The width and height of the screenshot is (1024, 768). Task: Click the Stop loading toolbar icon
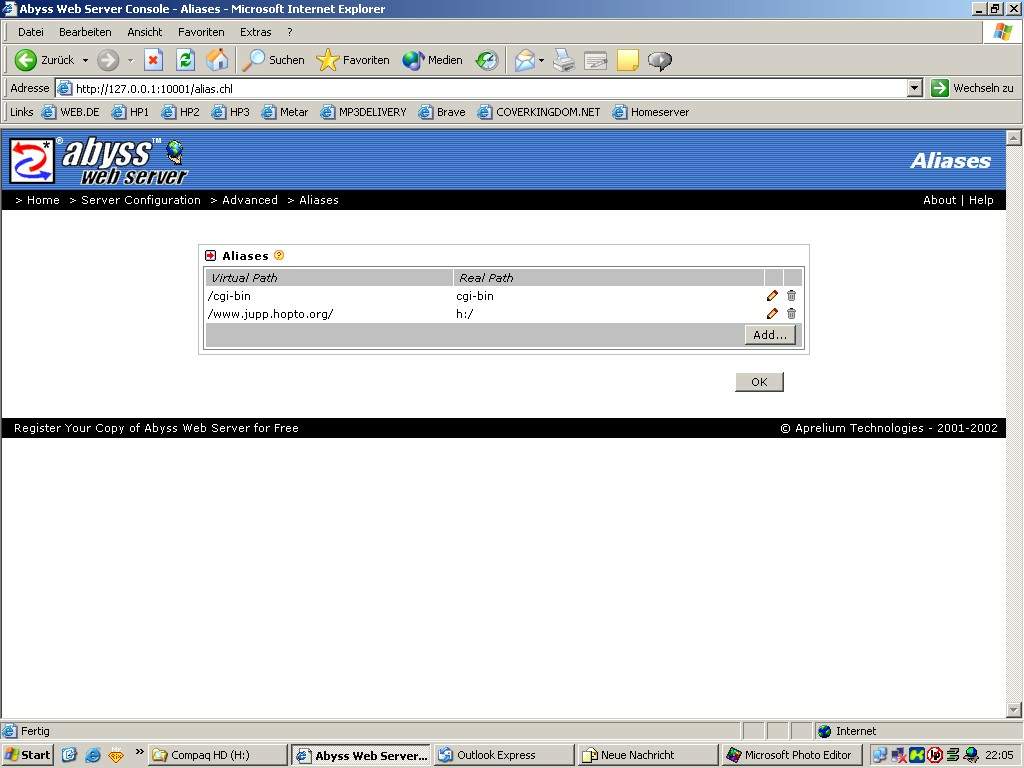point(153,60)
